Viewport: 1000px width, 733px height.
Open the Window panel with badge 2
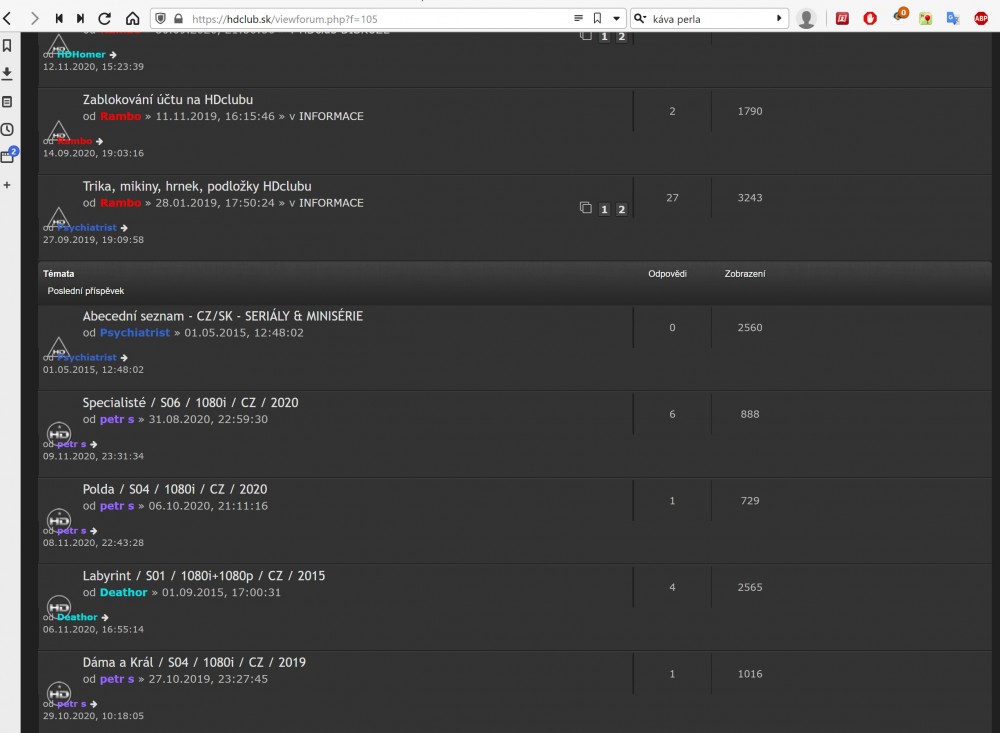[8, 155]
